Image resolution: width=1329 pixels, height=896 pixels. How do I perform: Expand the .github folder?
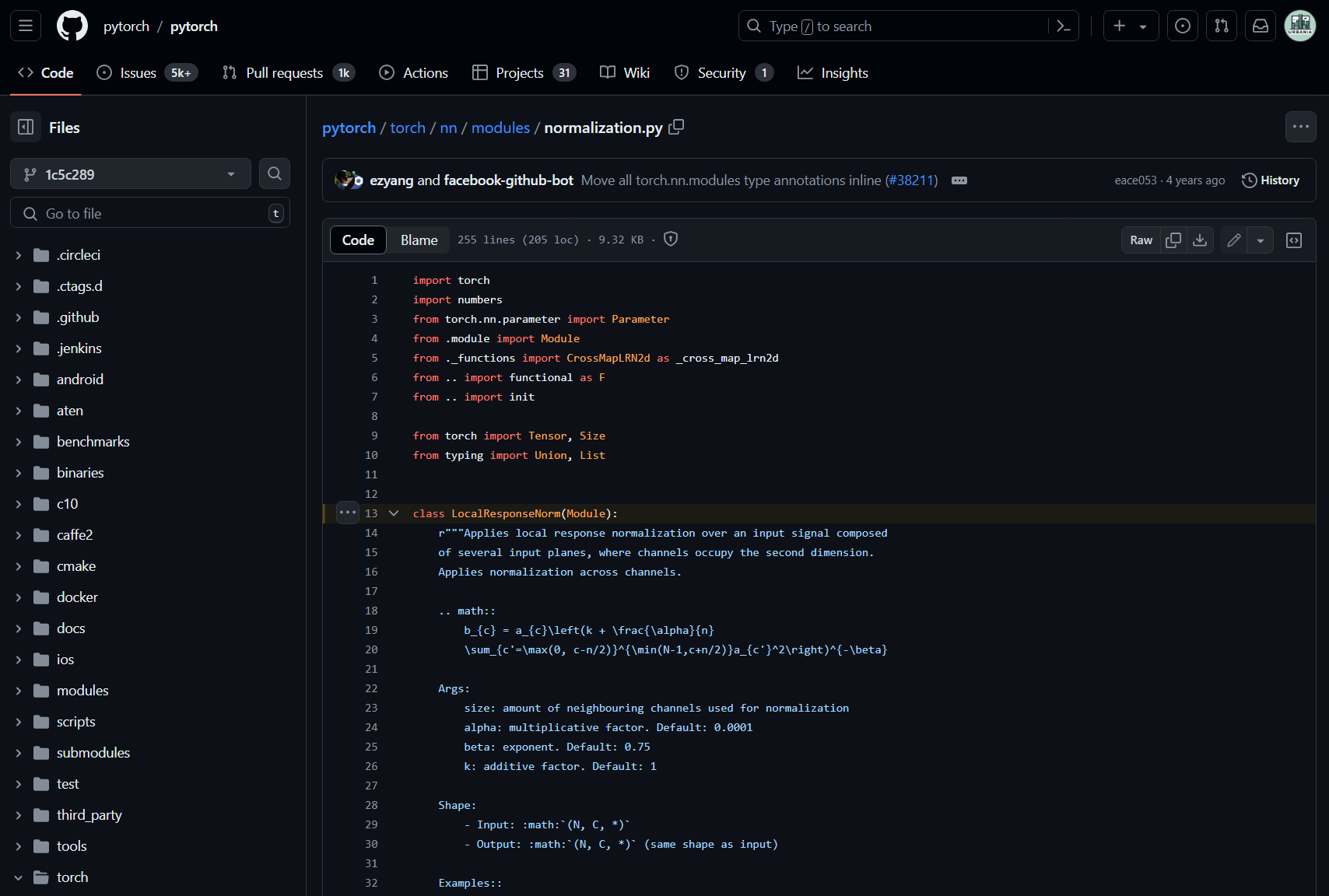pos(19,317)
